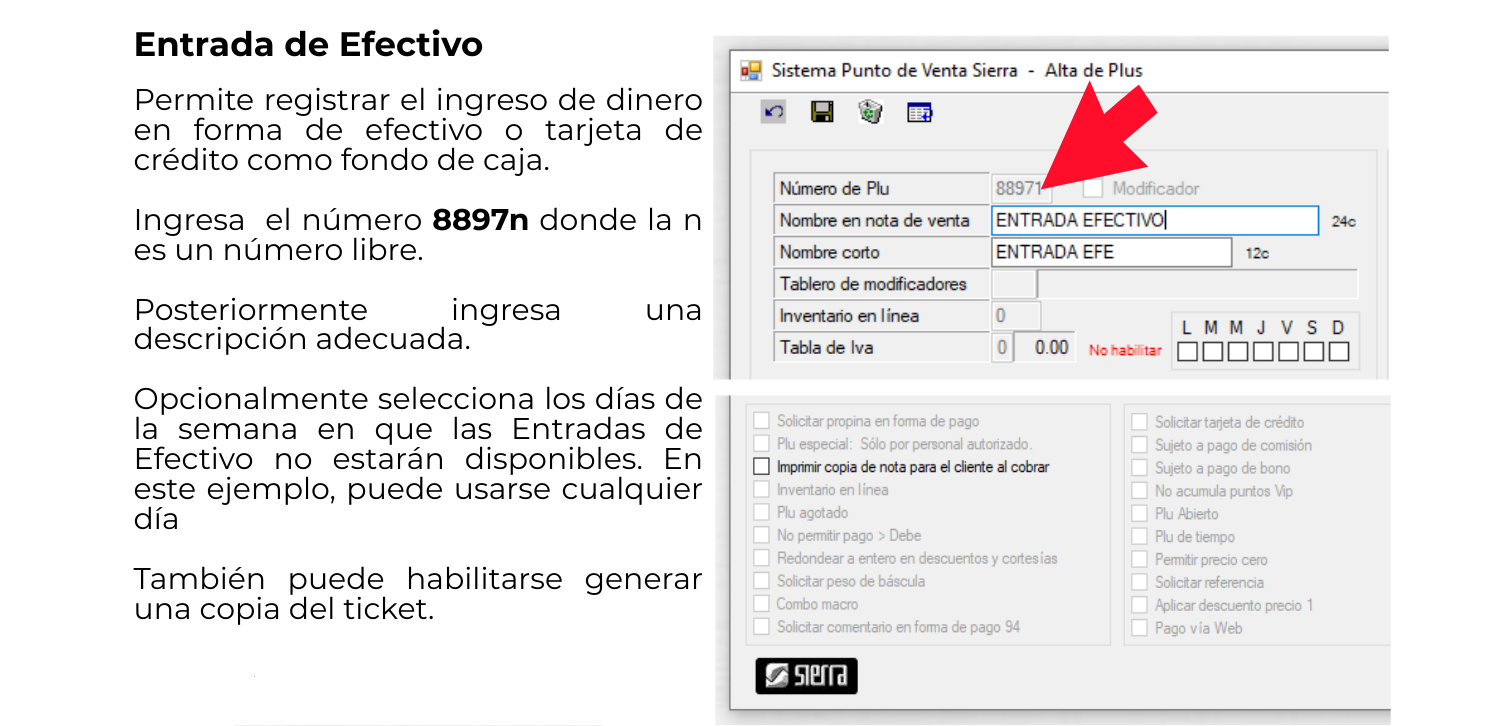Screen dimensions: 1506x726
Task: Click the 'Número de Plu' field
Action: tap(1018, 188)
